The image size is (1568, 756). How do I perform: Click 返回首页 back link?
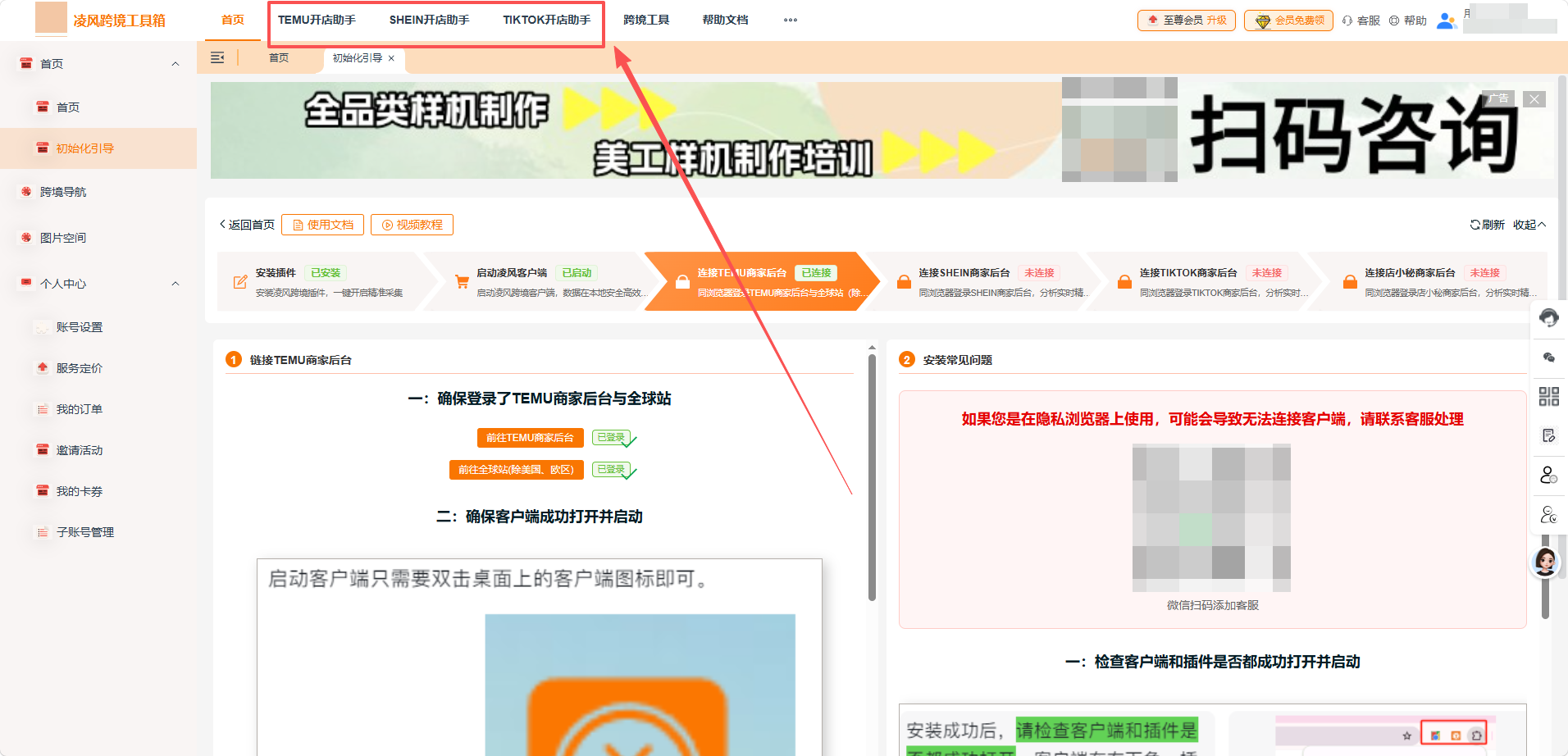[x=247, y=225]
